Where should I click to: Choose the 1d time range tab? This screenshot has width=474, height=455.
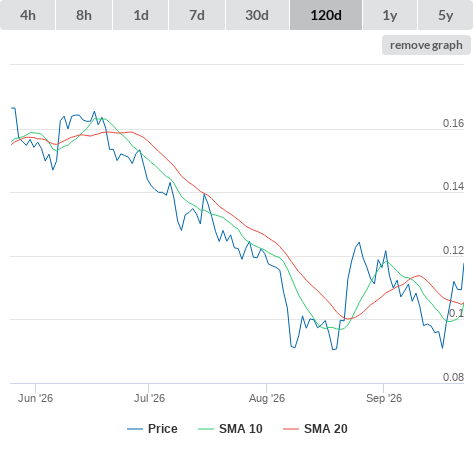pos(141,15)
